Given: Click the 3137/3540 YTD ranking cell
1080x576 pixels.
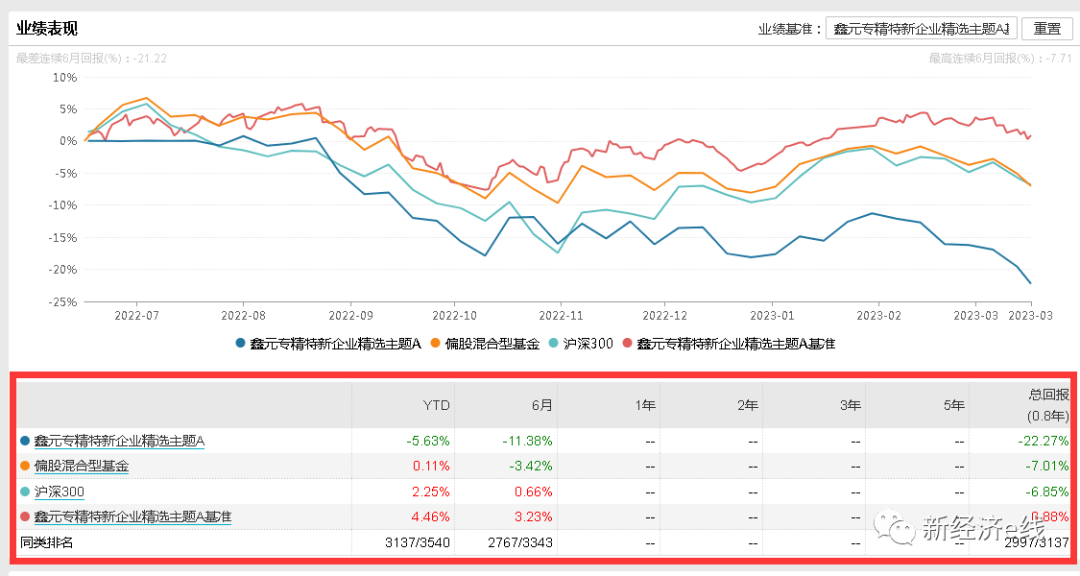Looking at the screenshot, I should 418,543.
